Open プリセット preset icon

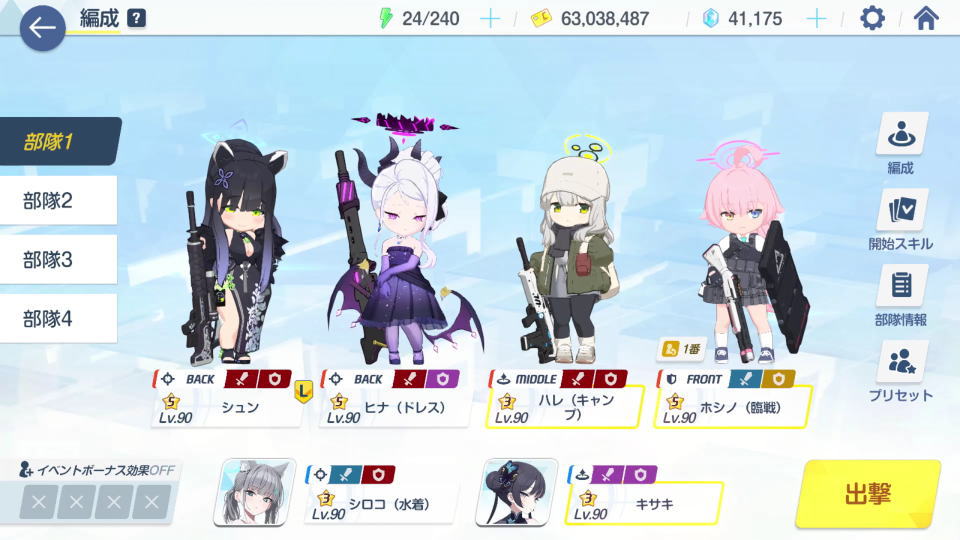pyautogui.click(x=901, y=362)
